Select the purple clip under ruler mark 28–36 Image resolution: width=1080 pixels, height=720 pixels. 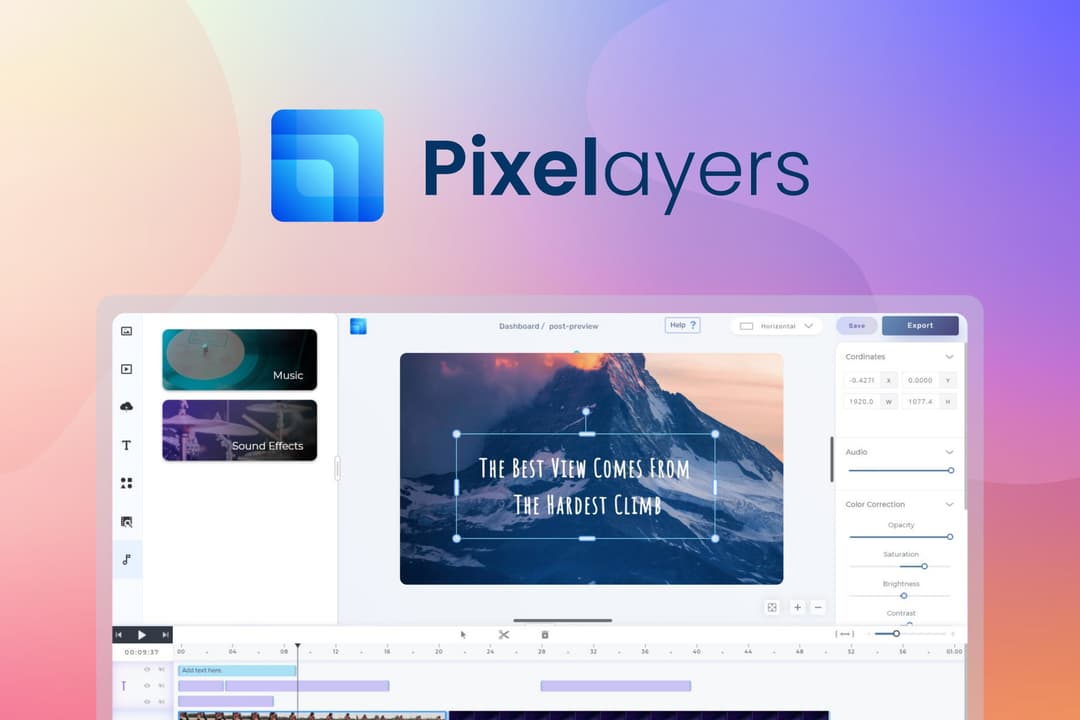616,686
